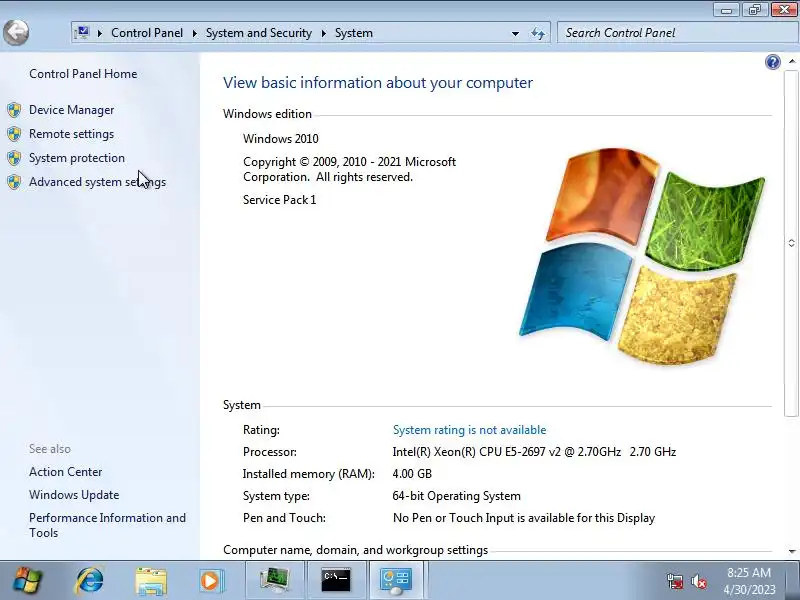Expand the address bar history dropdown arrow
Screen dimensions: 800x600
point(515,34)
